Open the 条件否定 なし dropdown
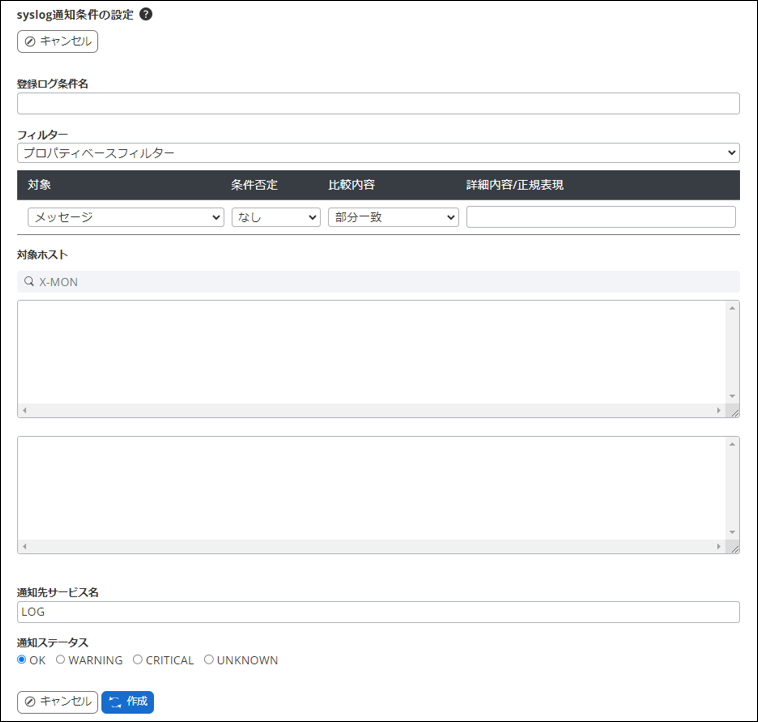Viewport: 758px width, 722px height. (276, 217)
